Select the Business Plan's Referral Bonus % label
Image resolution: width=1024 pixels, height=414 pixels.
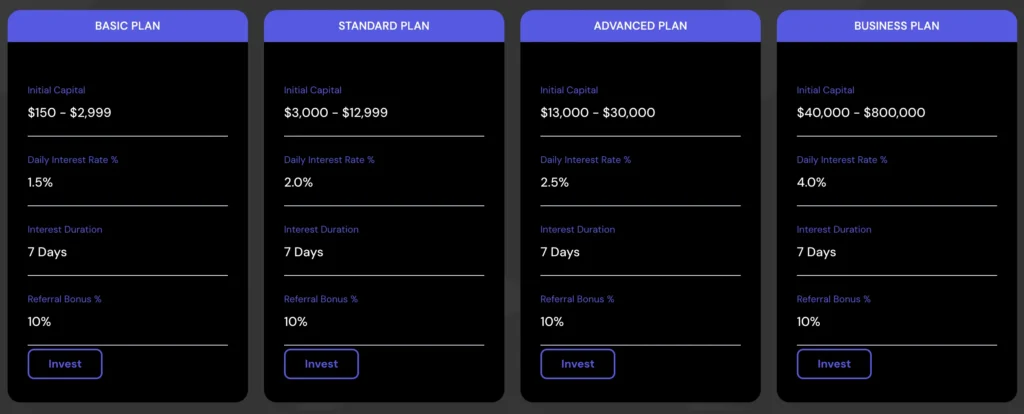834,299
